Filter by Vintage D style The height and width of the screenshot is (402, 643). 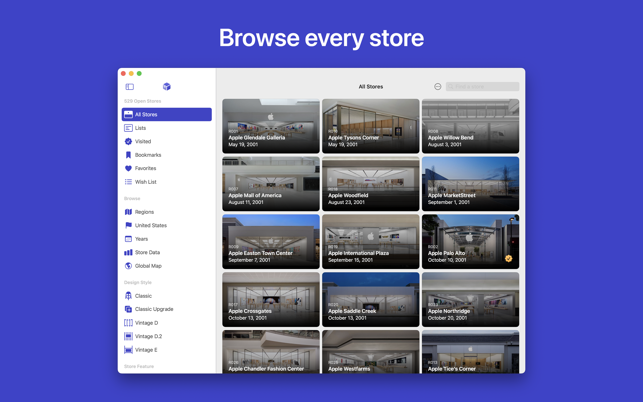pyautogui.click(x=166, y=323)
